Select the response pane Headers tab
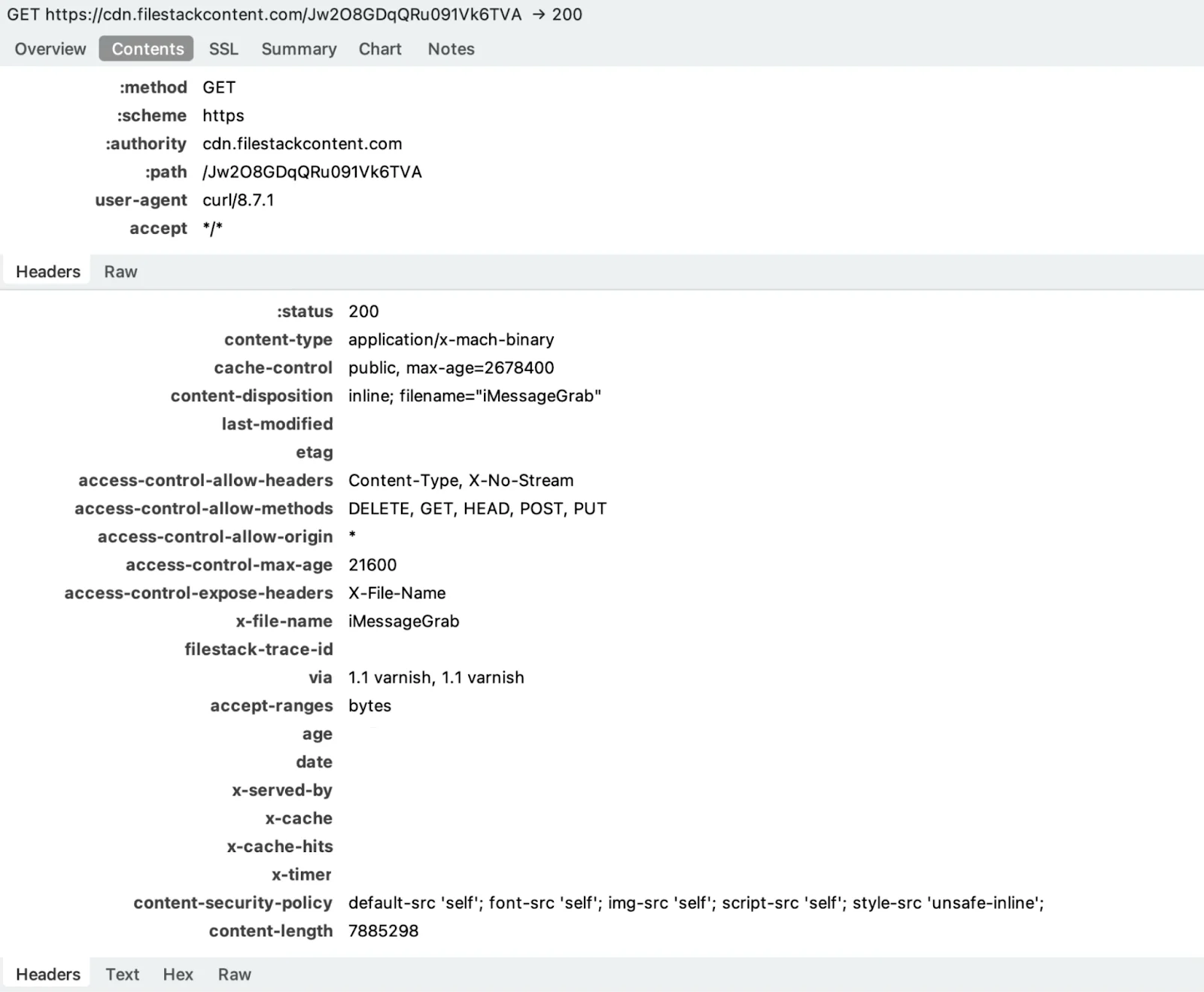 pos(48,974)
